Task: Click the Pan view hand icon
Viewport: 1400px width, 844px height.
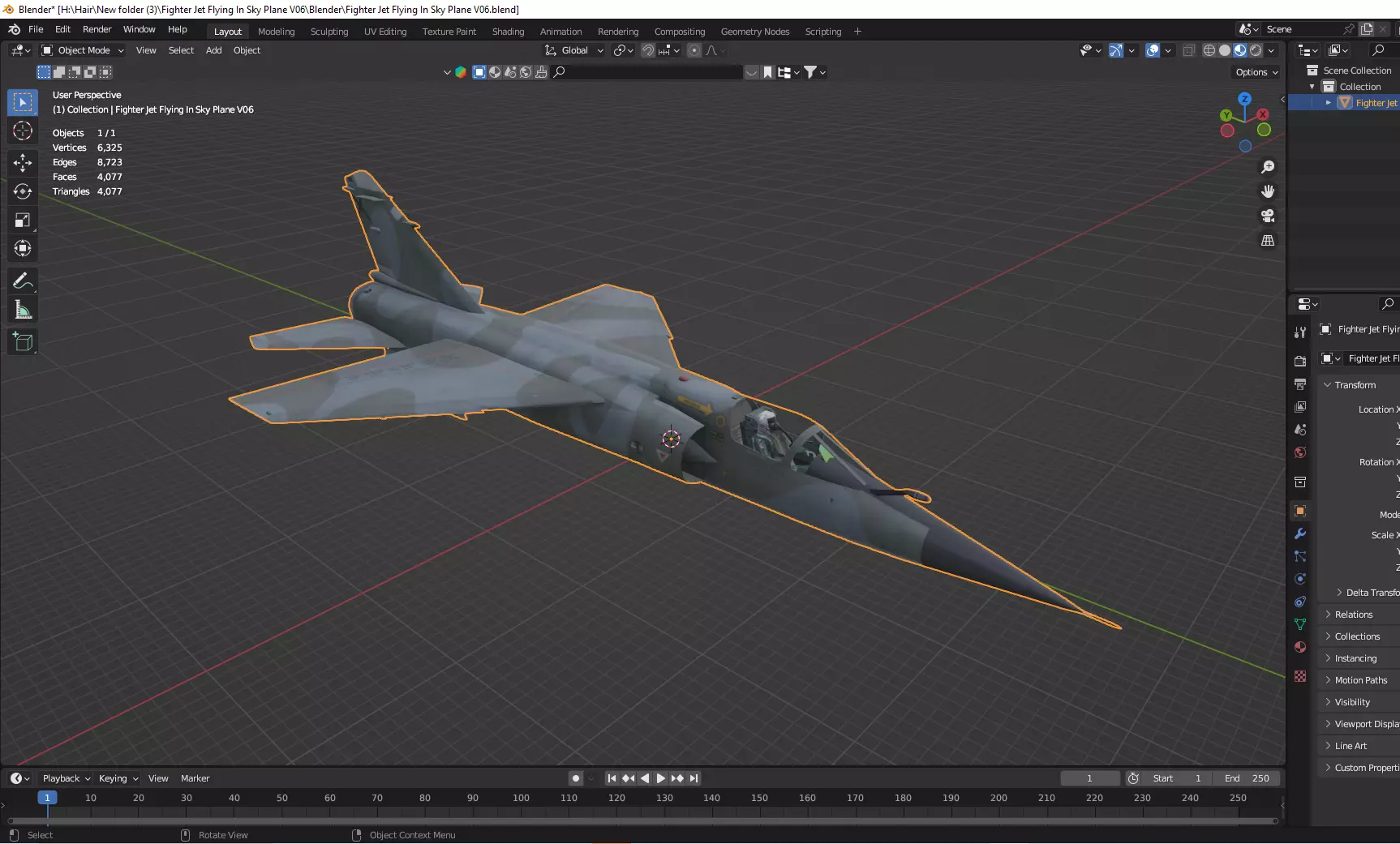Action: click(x=1267, y=191)
